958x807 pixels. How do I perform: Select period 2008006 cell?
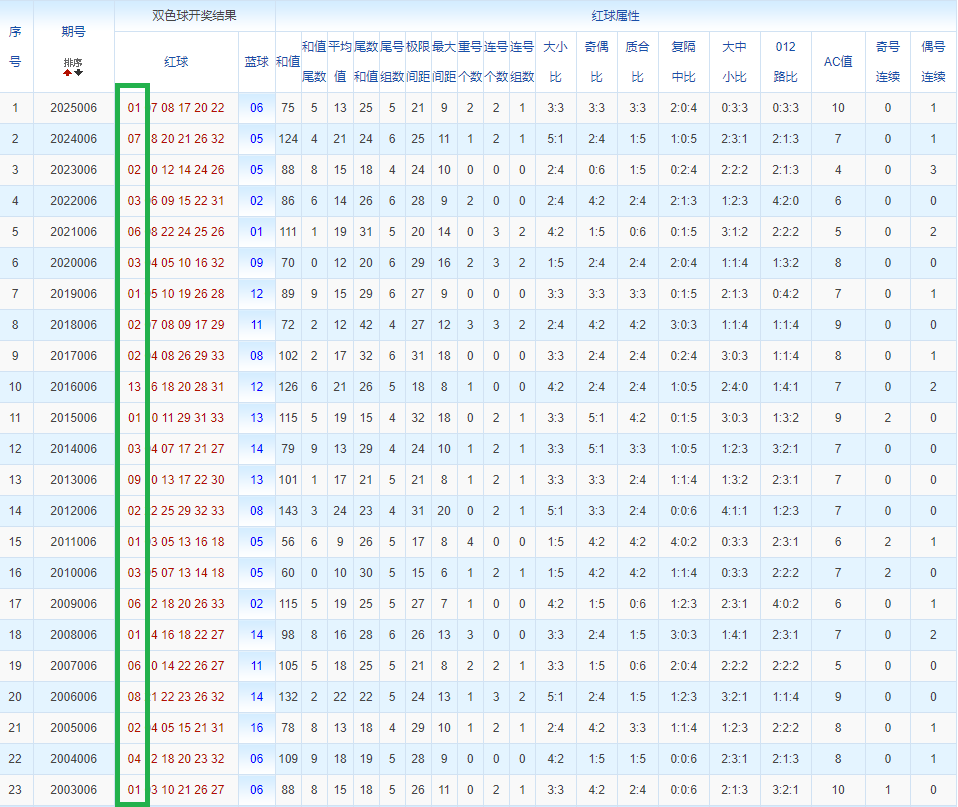point(73,635)
